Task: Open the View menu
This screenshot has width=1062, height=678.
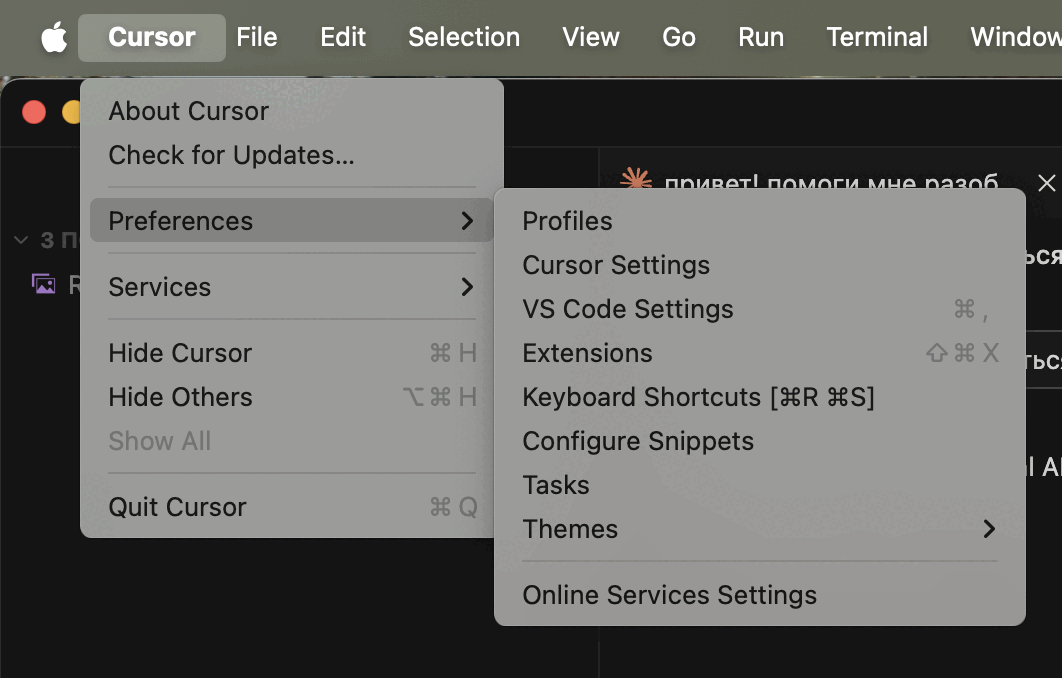Action: (591, 37)
